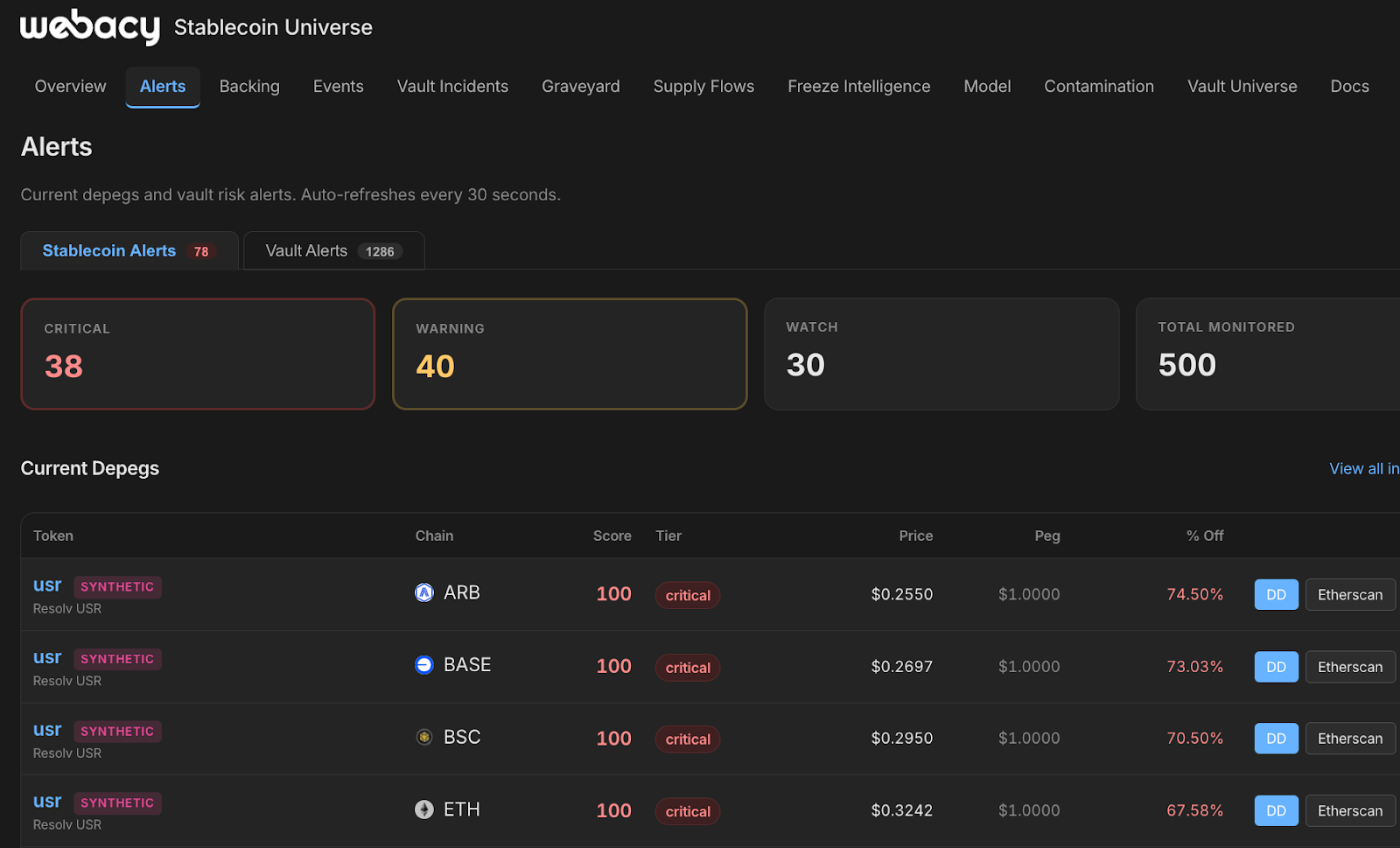Click DD button in the ARB row

[x=1277, y=595]
